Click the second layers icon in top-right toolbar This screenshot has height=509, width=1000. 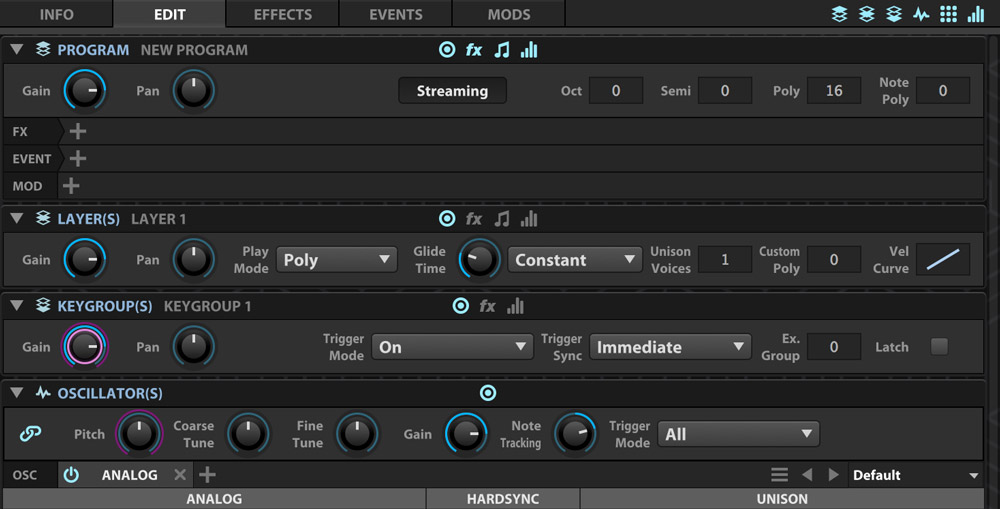click(x=867, y=14)
